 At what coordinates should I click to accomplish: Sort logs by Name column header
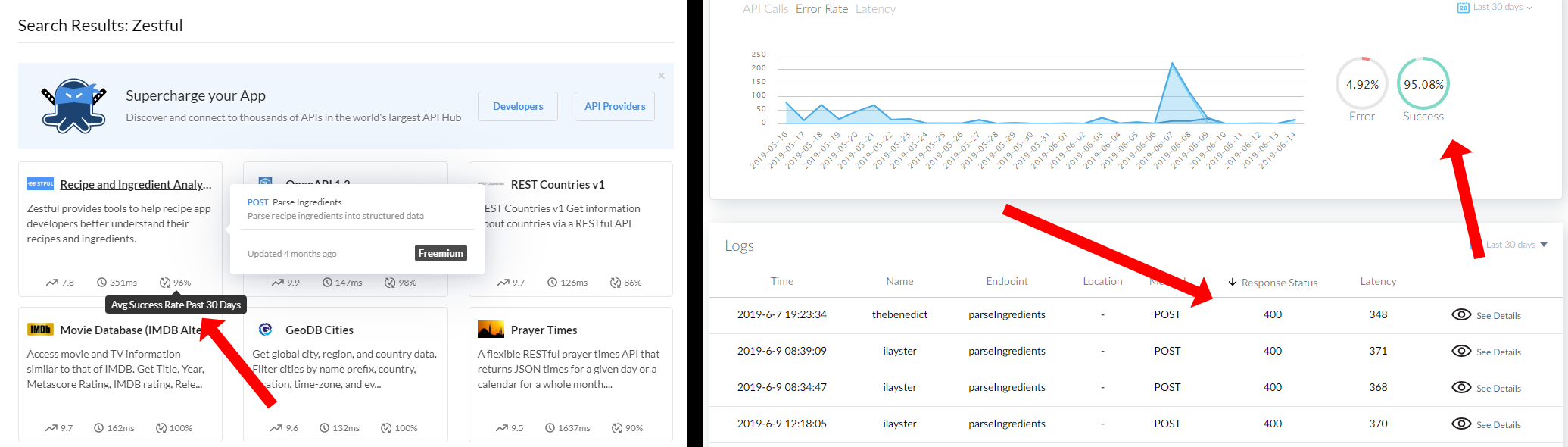pyautogui.click(x=899, y=281)
